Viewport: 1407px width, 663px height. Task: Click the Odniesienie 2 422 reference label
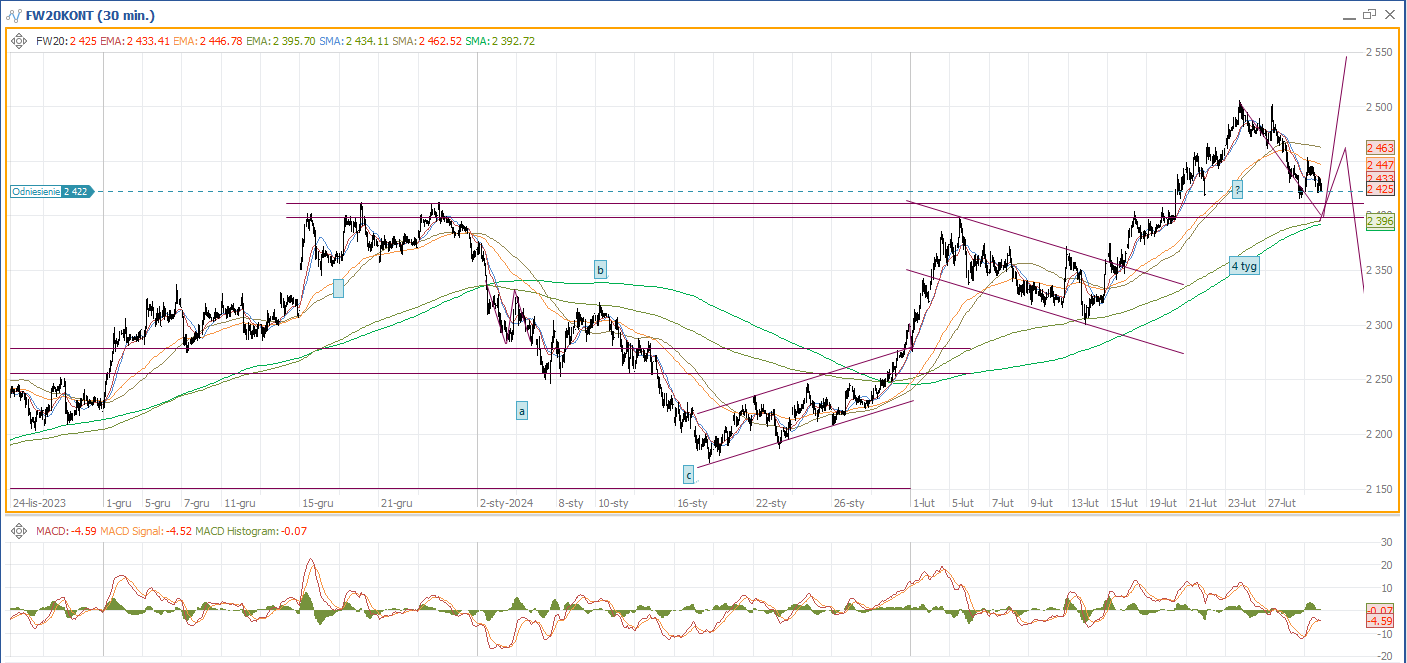pyautogui.click(x=51, y=191)
